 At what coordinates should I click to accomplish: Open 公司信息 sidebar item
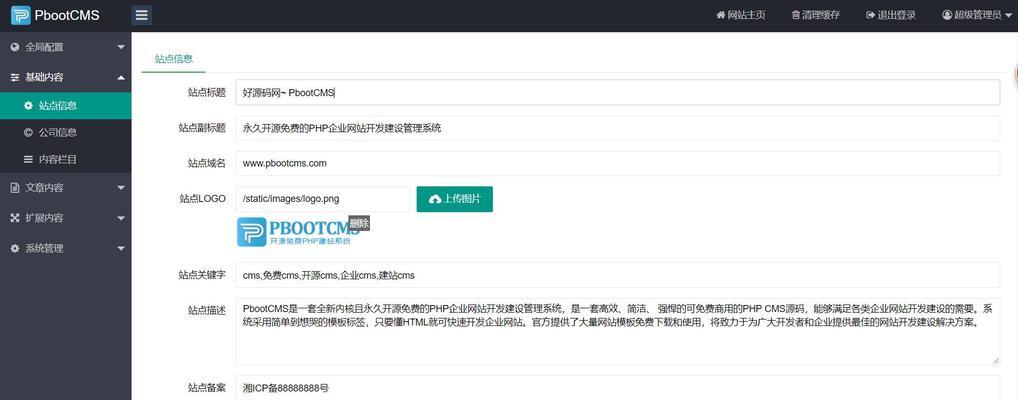(x=66, y=132)
